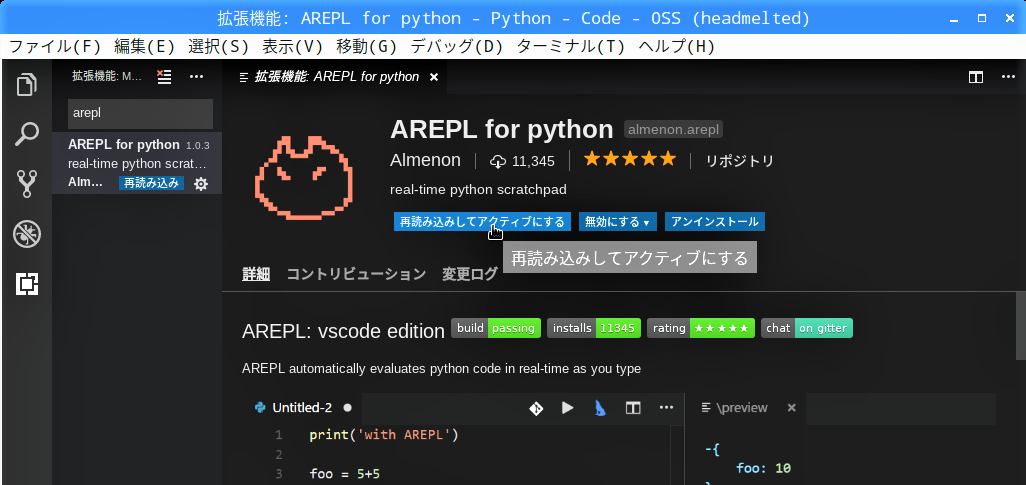Open the Search view in activity bar
The height and width of the screenshot is (485, 1026).
(27, 134)
